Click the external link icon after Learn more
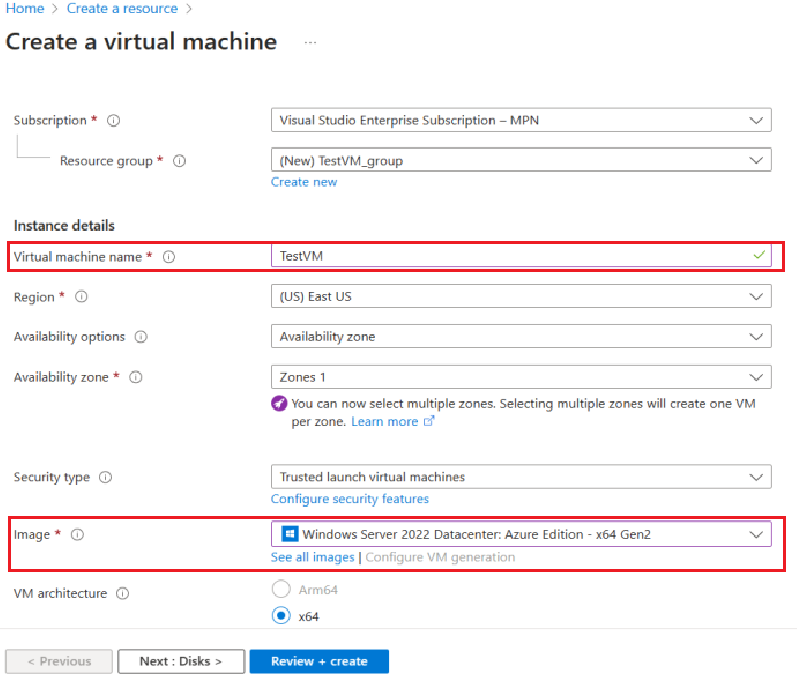The image size is (797, 686). point(429,421)
